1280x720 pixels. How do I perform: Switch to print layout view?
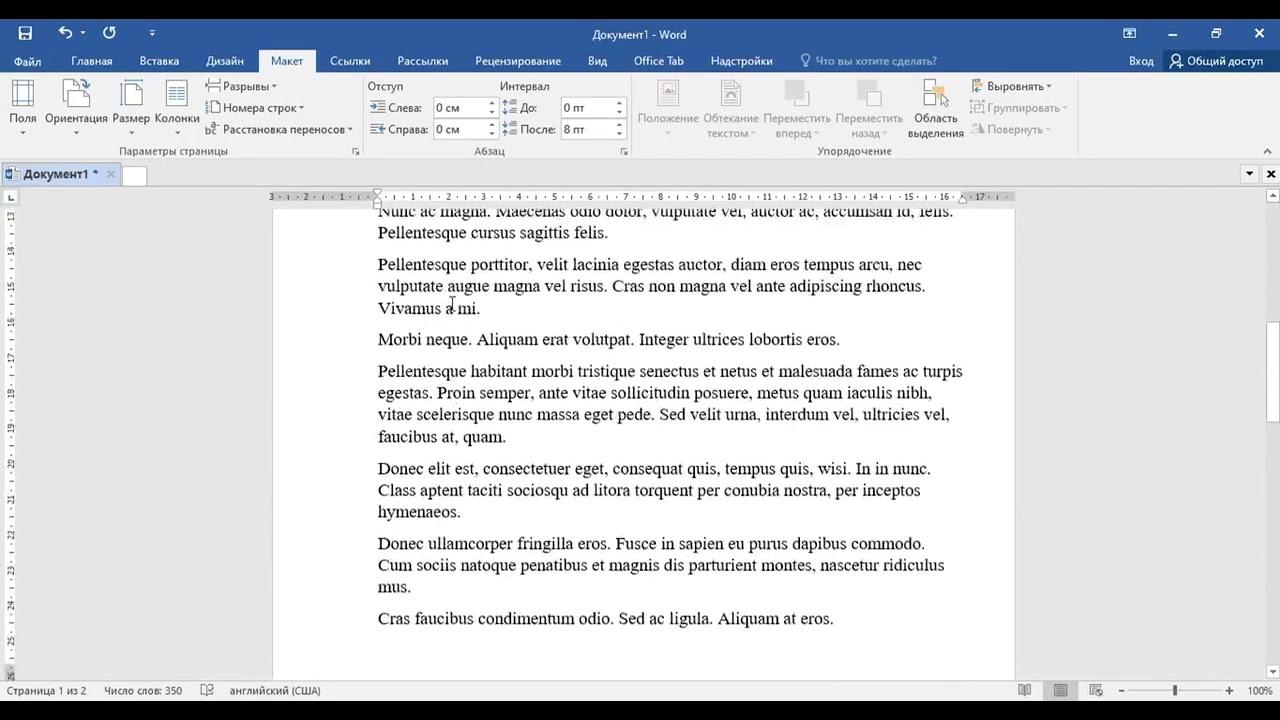tap(1060, 690)
